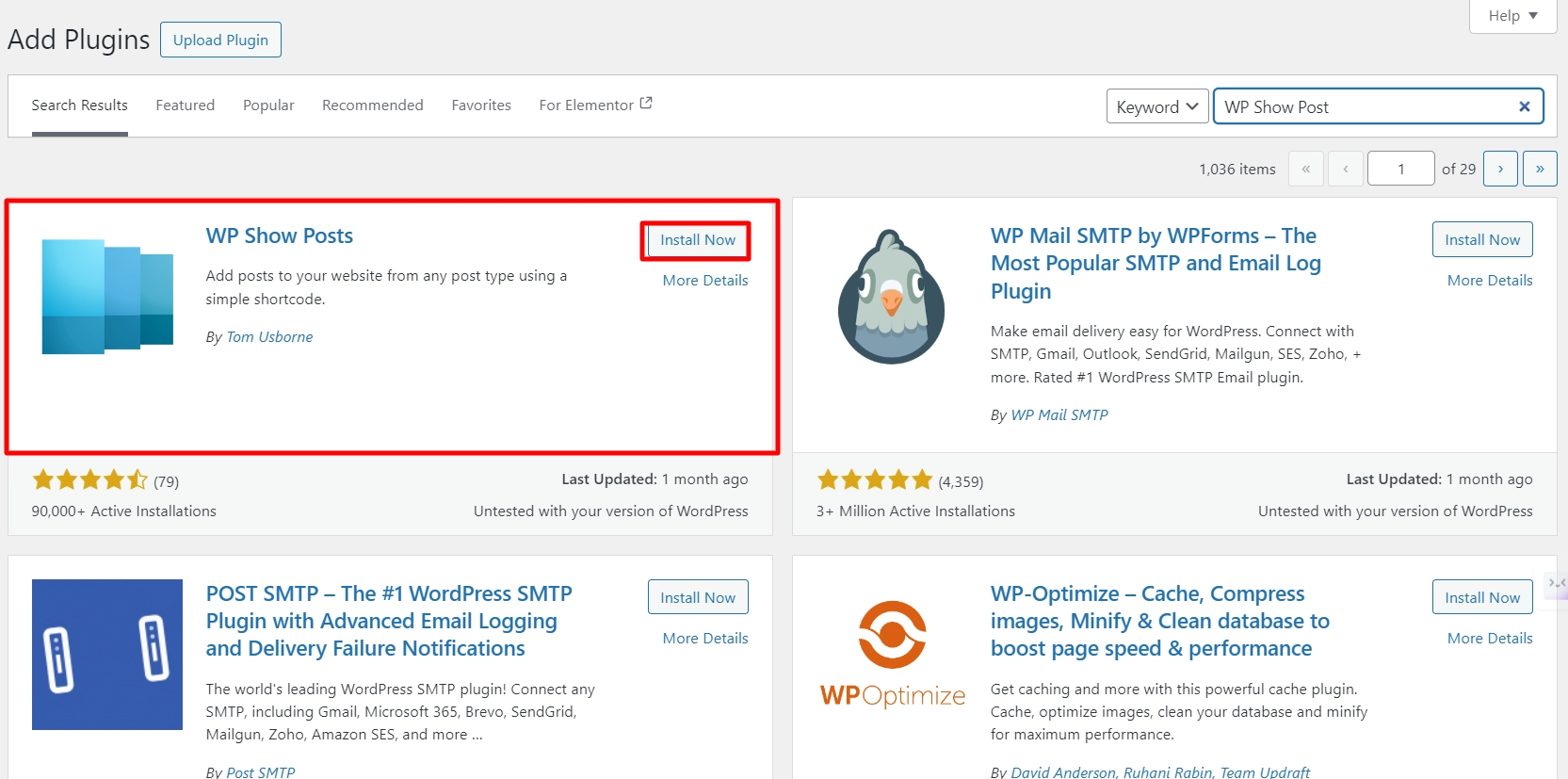Click the WP Show Posts plugin icon
This screenshot has height=779, width=1568.
[107, 296]
